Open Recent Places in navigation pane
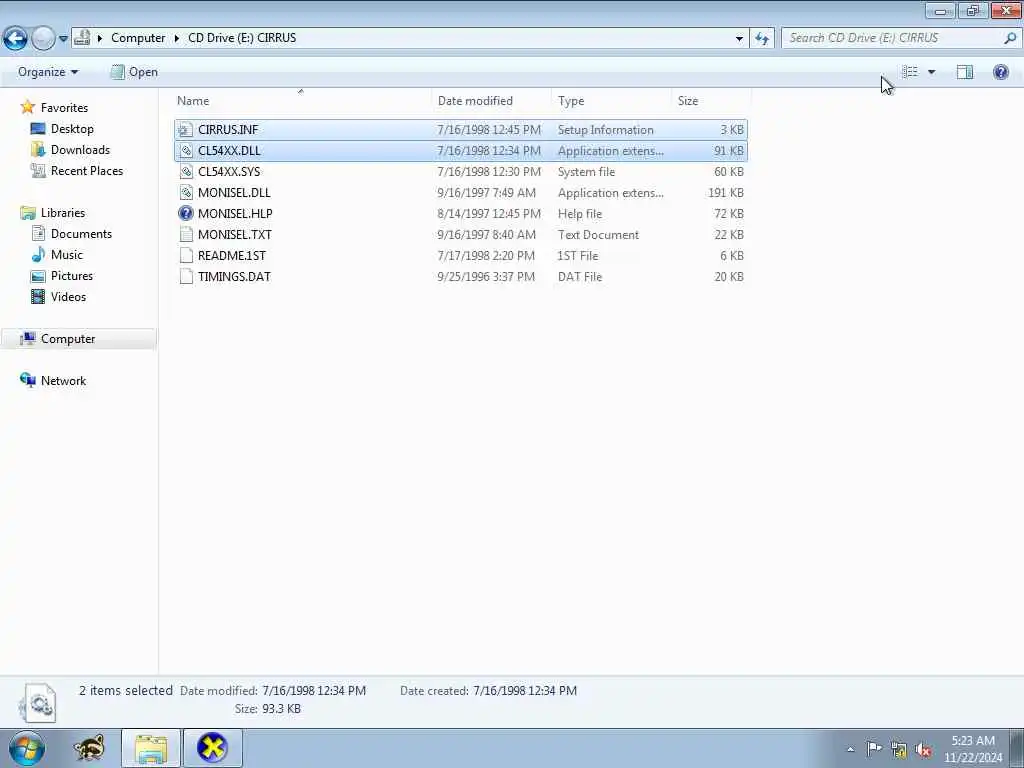This screenshot has width=1024, height=768. point(77,170)
